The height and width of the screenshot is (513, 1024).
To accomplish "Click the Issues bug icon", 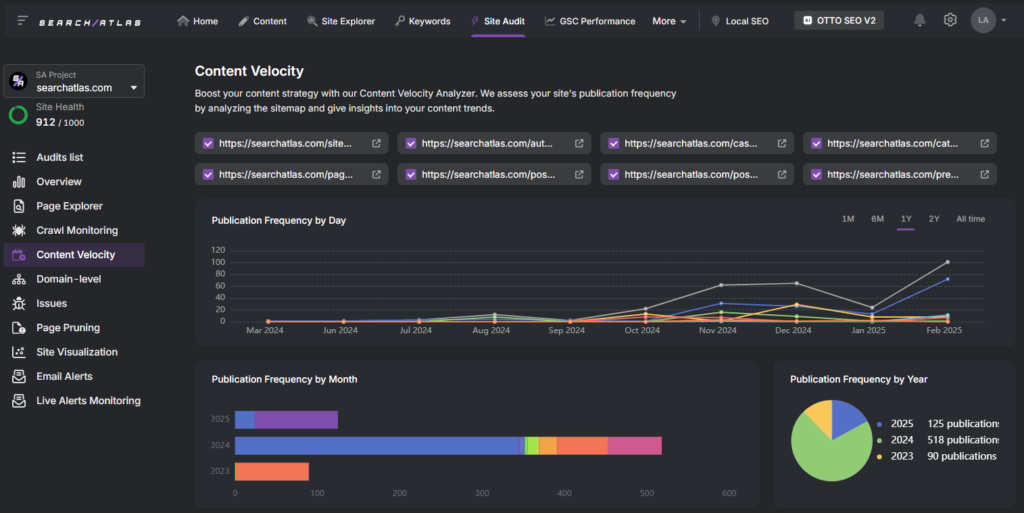I will 19,303.
